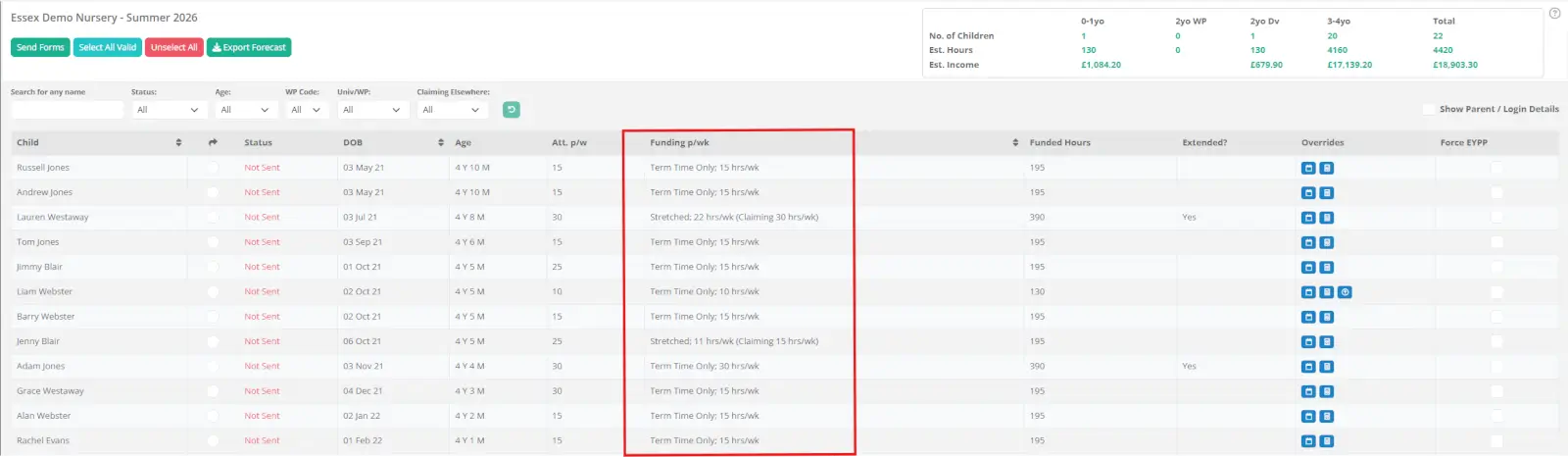Tick Show Parent / Login Details checkbox
1568x457 pixels.
click(1429, 109)
